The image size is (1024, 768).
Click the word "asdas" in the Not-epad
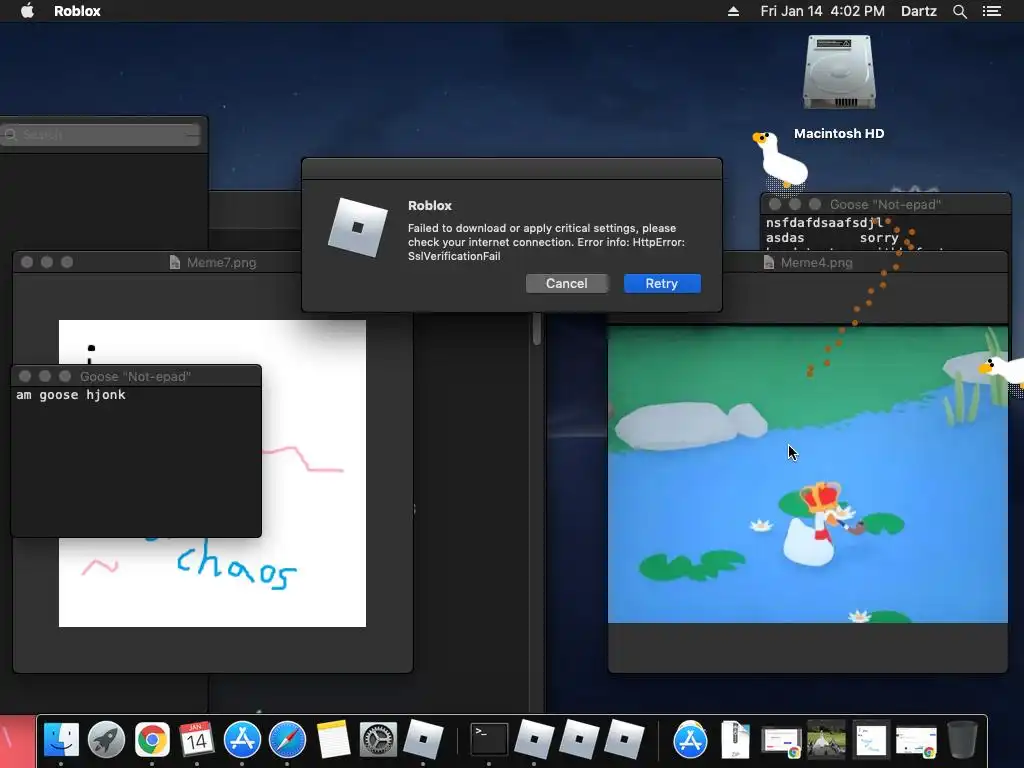[x=785, y=238]
